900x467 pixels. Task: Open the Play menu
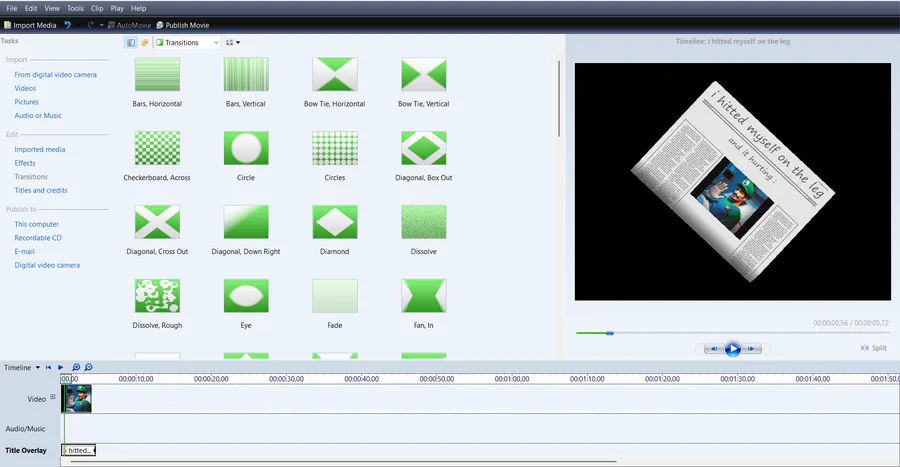[x=117, y=8]
